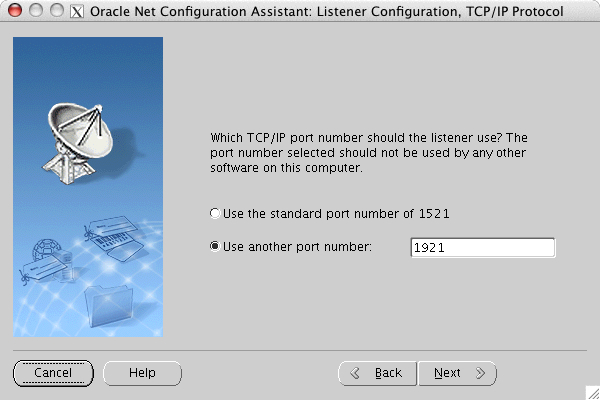Focus the port number field showing 1921
This screenshot has width=600, height=400.
coord(482,248)
